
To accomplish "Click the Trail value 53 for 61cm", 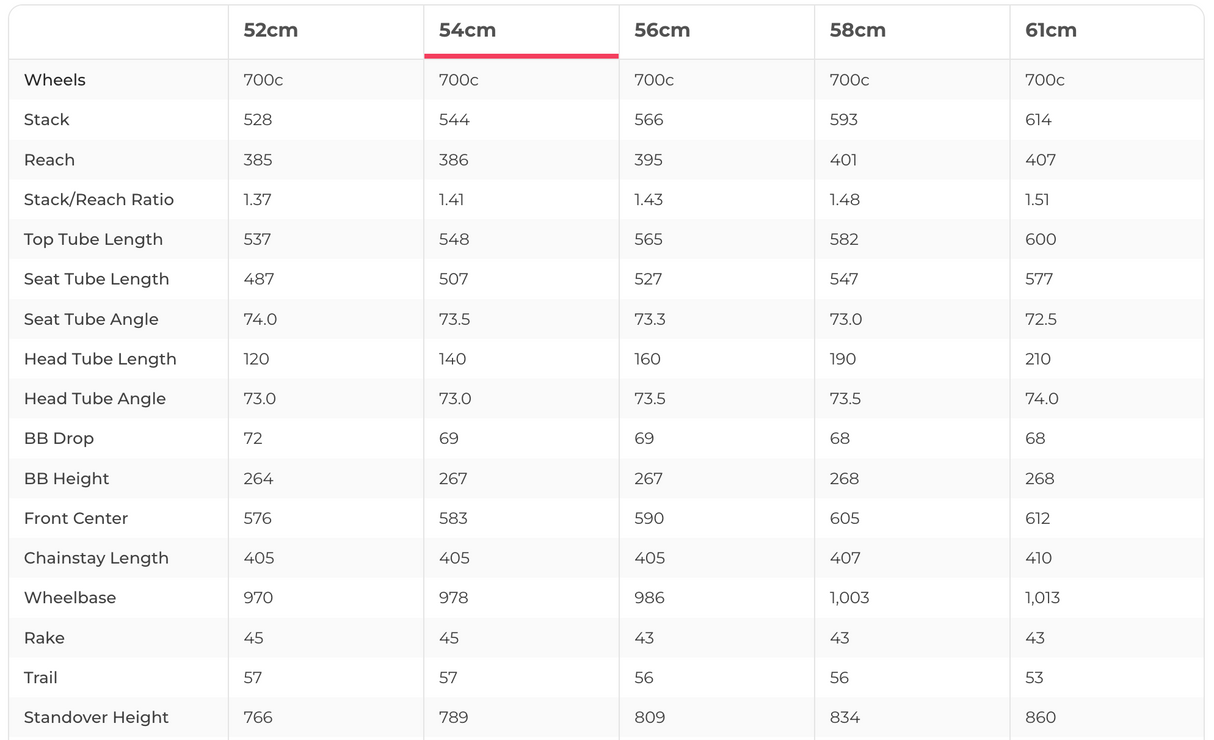I will 1034,678.
